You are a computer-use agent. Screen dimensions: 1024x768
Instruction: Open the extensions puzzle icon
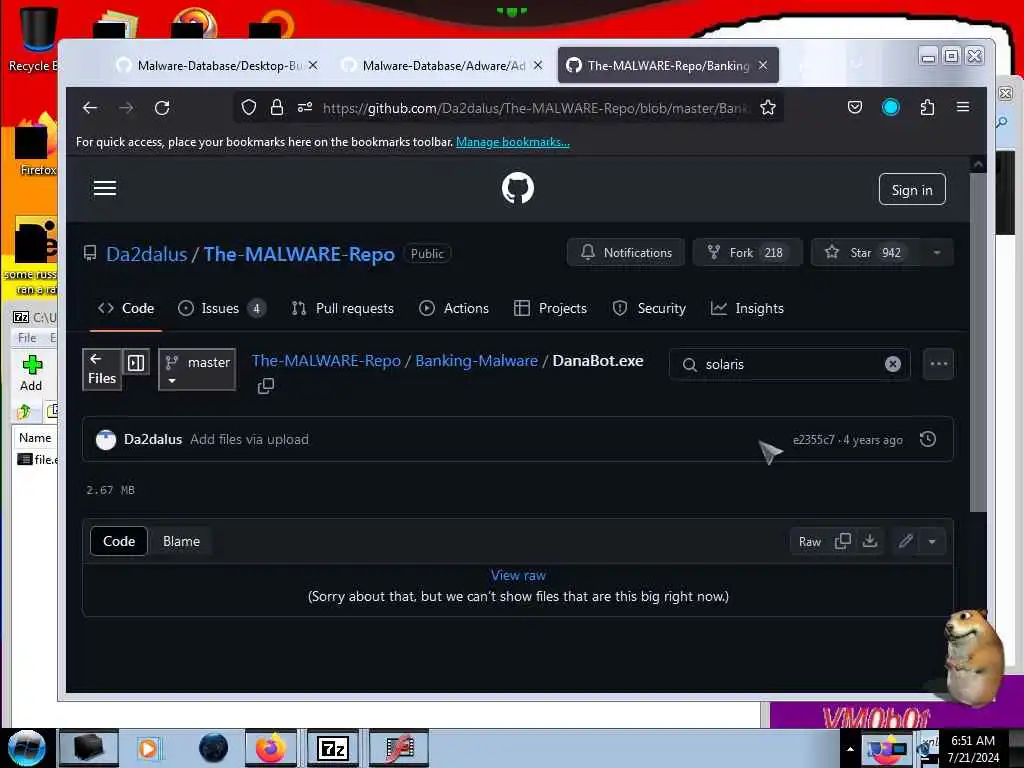[927, 107]
